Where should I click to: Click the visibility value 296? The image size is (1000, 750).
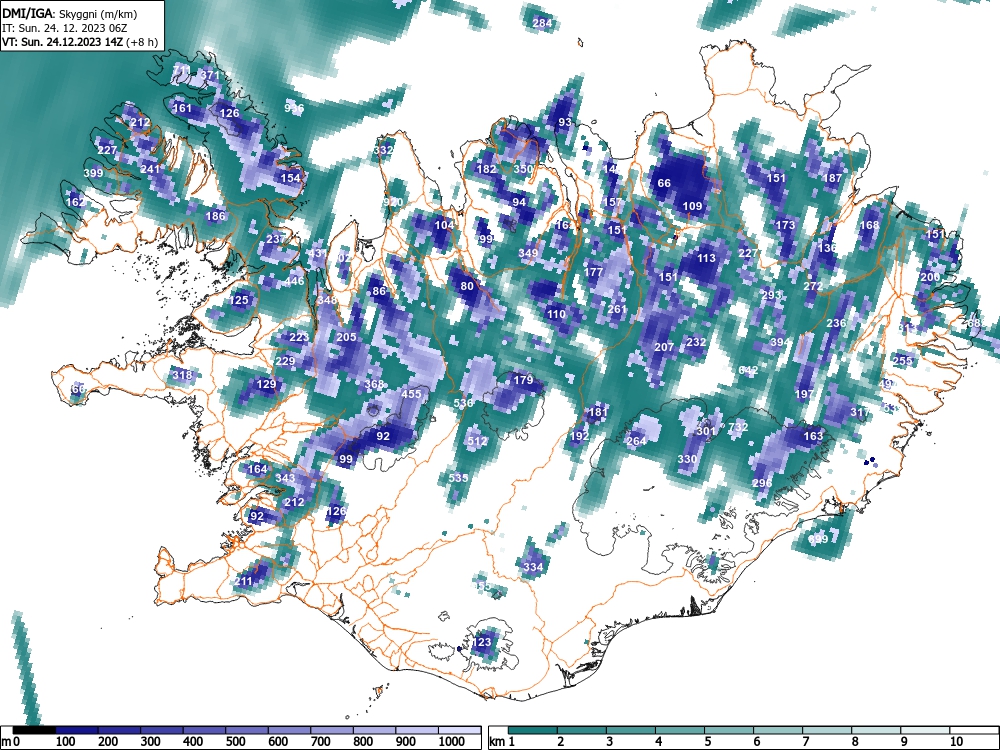762,483
